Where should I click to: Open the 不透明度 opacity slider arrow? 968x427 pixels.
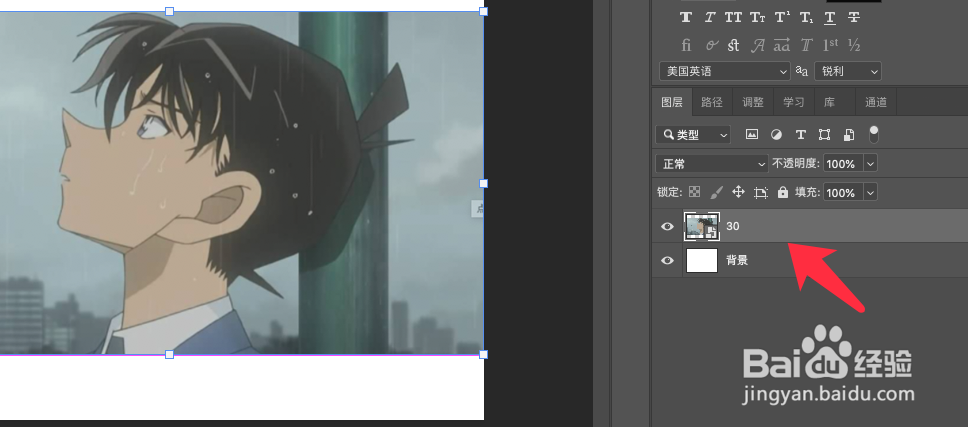[870, 164]
